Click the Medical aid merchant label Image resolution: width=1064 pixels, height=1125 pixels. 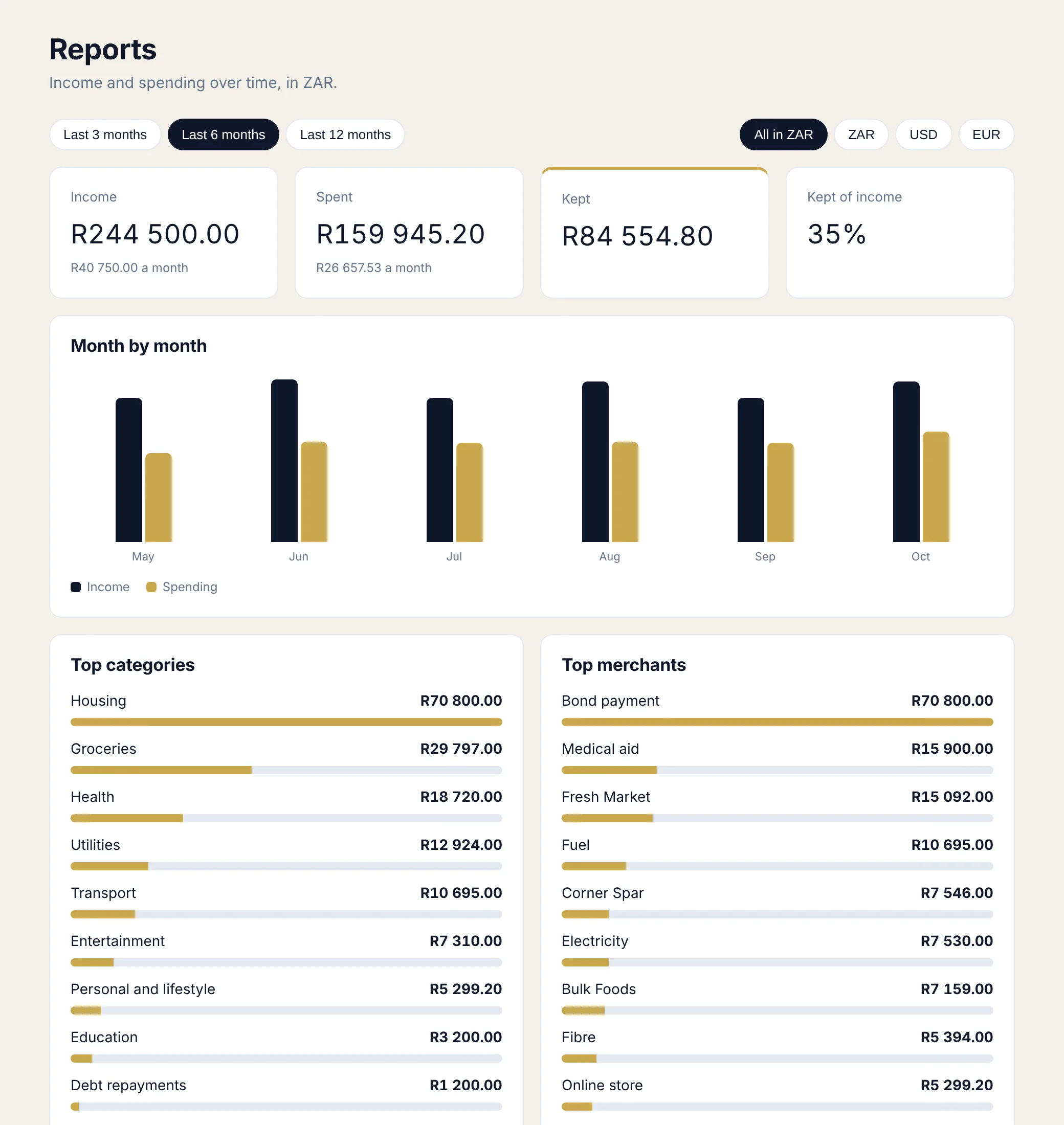tap(600, 749)
